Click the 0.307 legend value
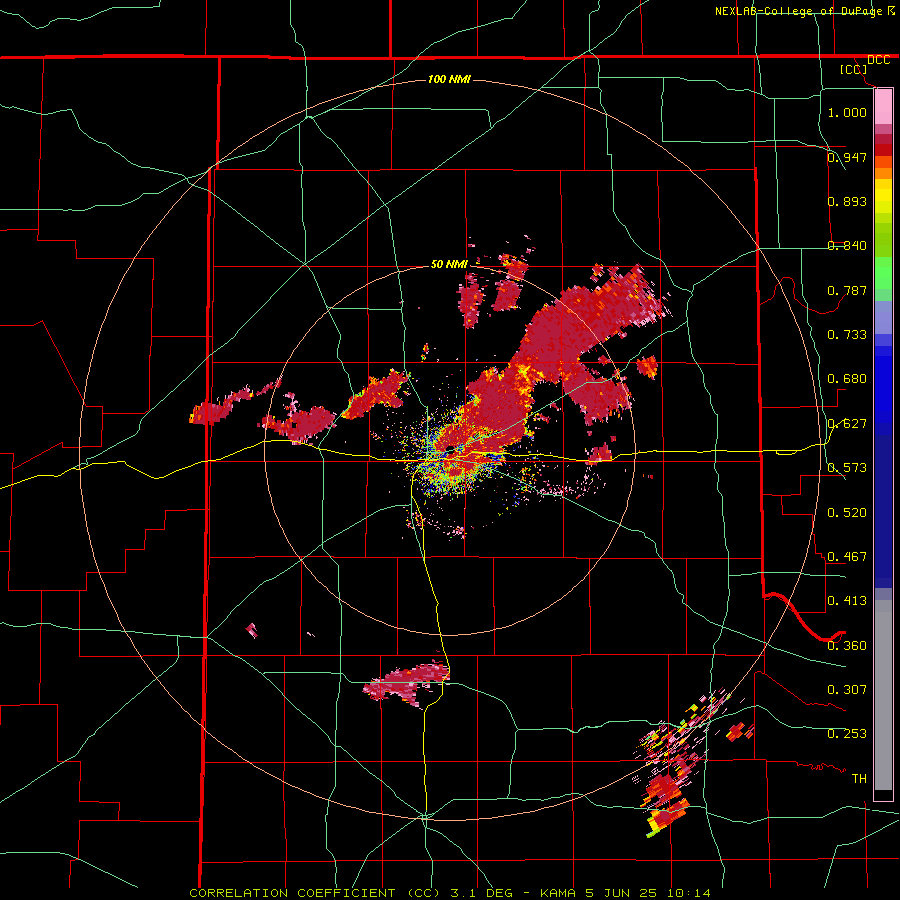This screenshot has width=900, height=900. (x=847, y=689)
